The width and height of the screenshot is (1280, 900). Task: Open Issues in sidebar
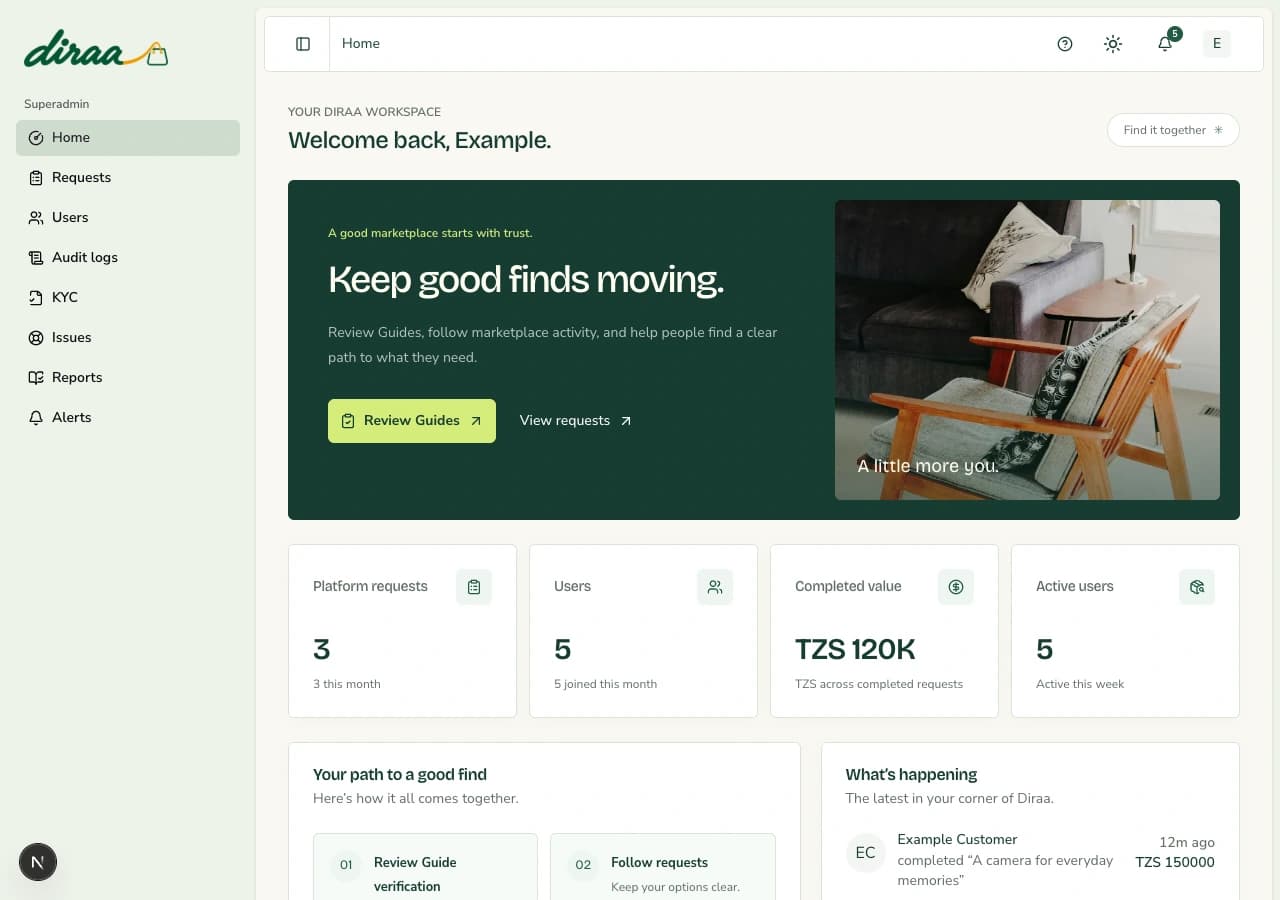pos(128,338)
